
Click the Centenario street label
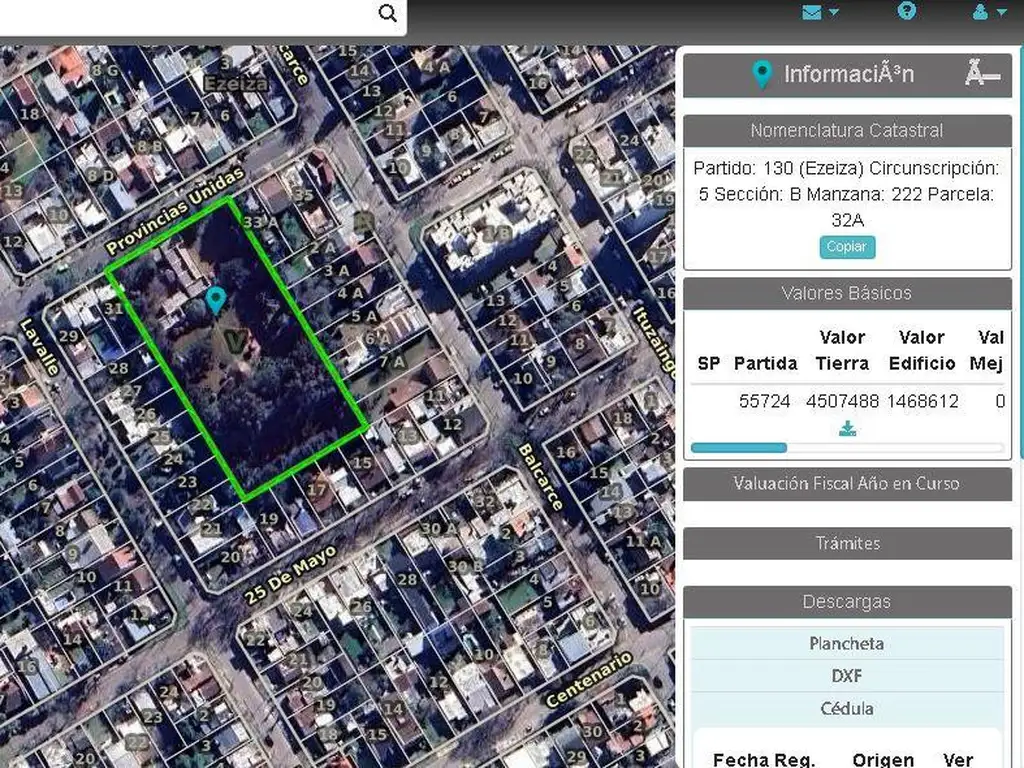589,679
